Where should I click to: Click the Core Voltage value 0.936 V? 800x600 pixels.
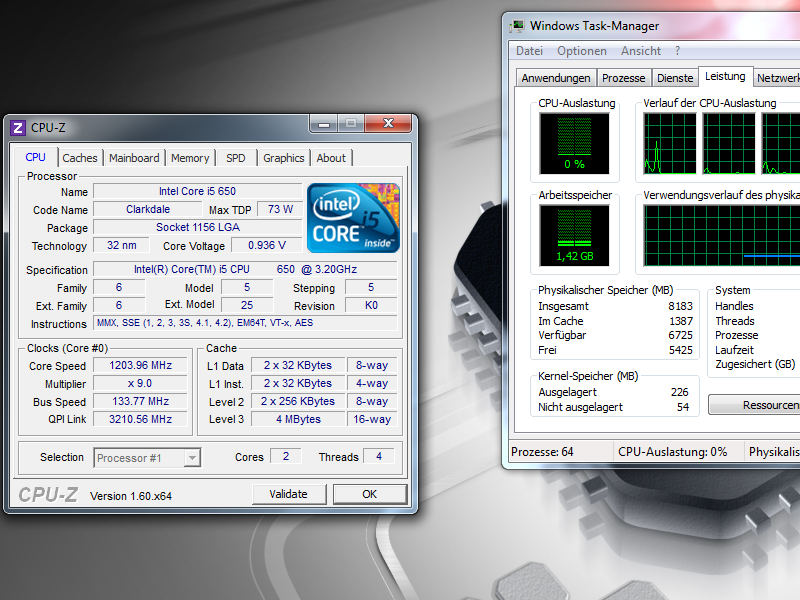pos(266,245)
